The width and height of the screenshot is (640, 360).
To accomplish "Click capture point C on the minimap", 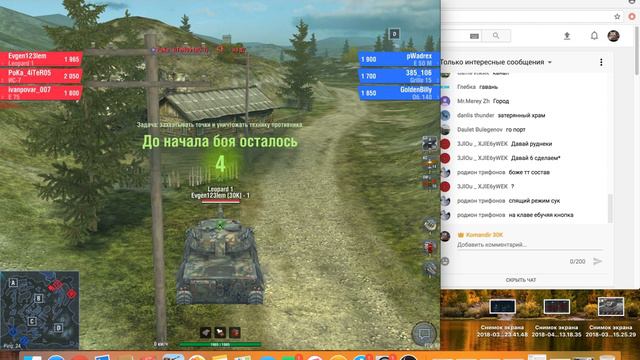I will click(x=32, y=321).
